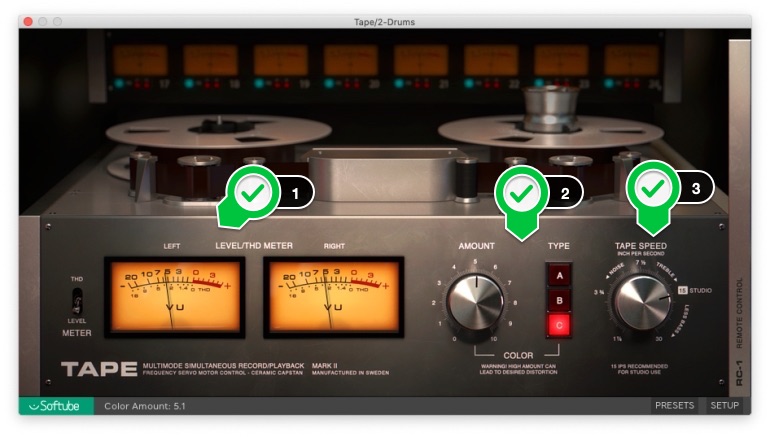The height and width of the screenshot is (437, 770).
Task: Close the Tape/2-Drums plugin window
Action: point(27,21)
